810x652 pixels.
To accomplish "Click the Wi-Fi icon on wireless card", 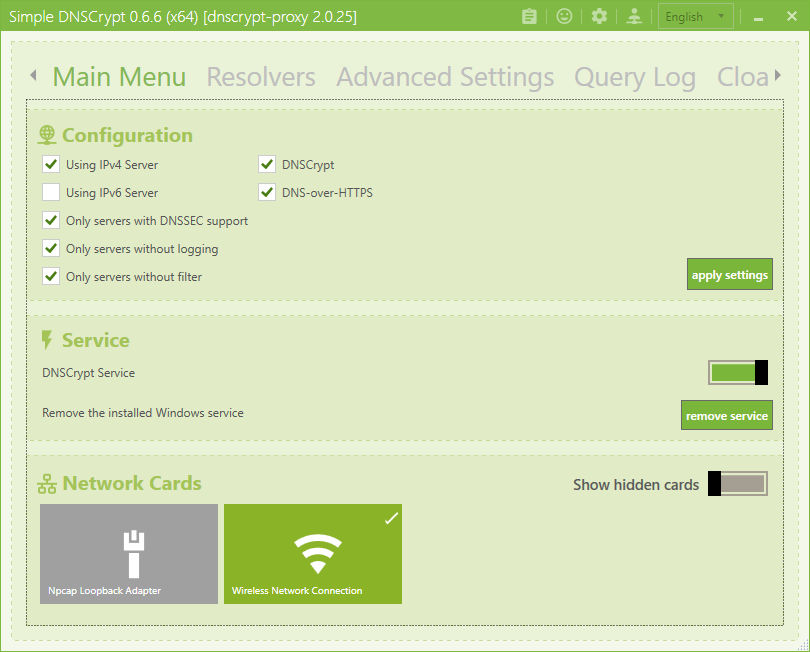I will (x=318, y=553).
